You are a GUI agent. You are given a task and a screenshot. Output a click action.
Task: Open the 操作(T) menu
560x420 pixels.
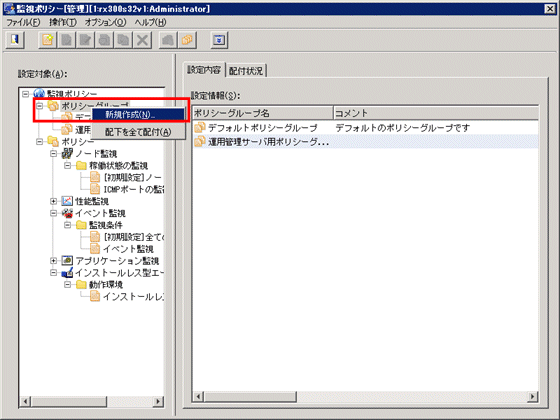coord(63,22)
